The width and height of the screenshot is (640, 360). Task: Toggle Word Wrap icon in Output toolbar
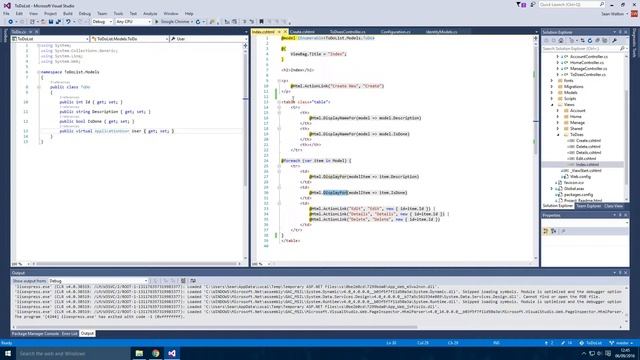click(x=193, y=281)
